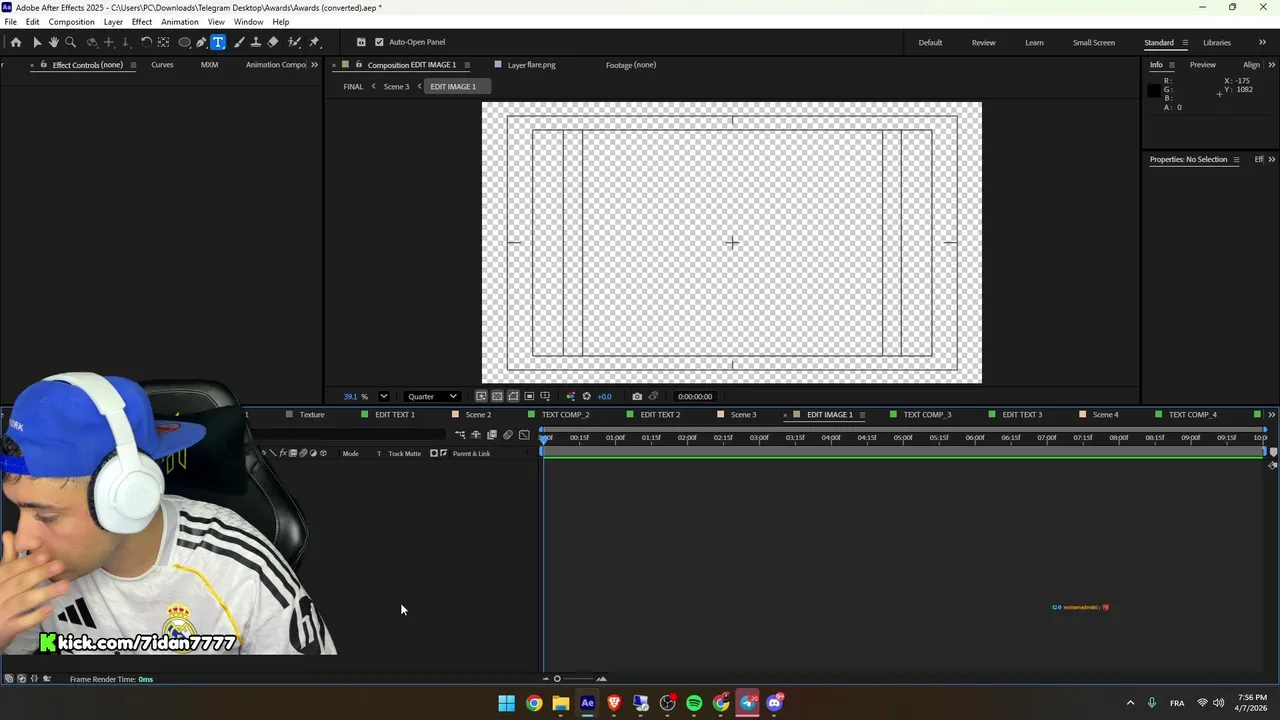This screenshot has height=720, width=1280.
Task: Open the File menu
Action: pyautogui.click(x=10, y=22)
